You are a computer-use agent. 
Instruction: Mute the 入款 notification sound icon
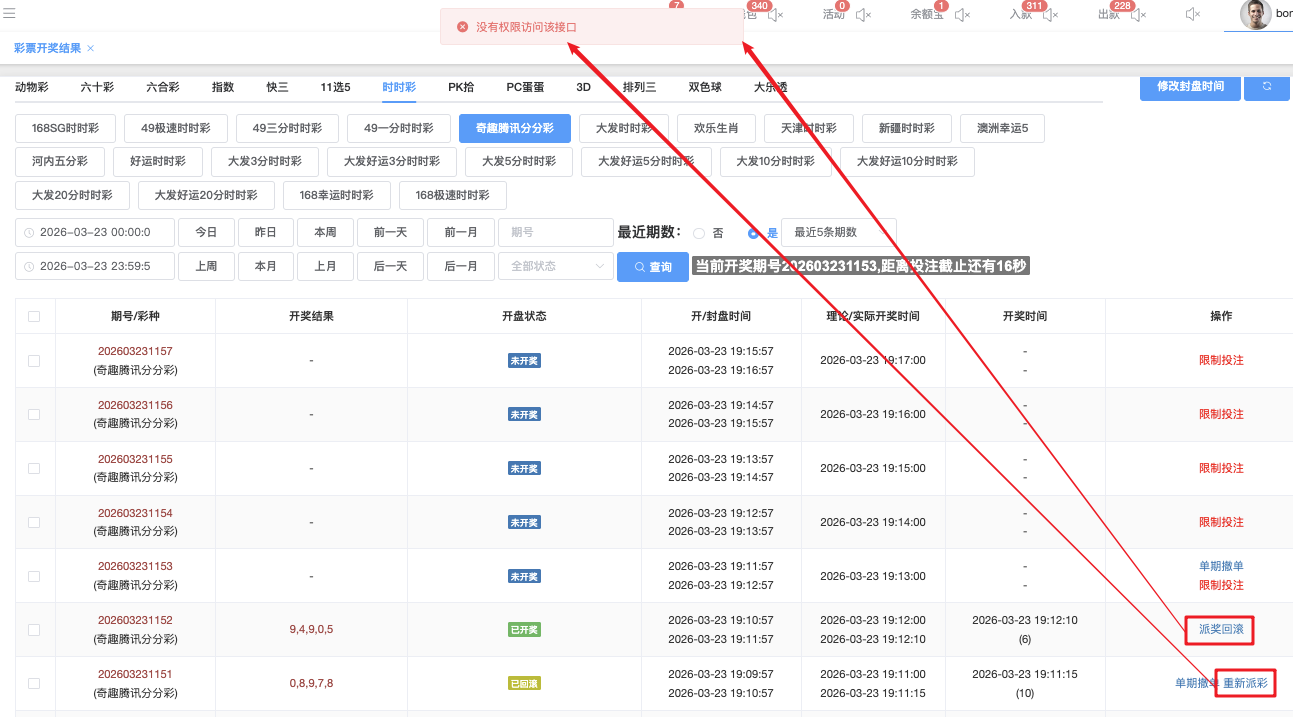(1049, 15)
